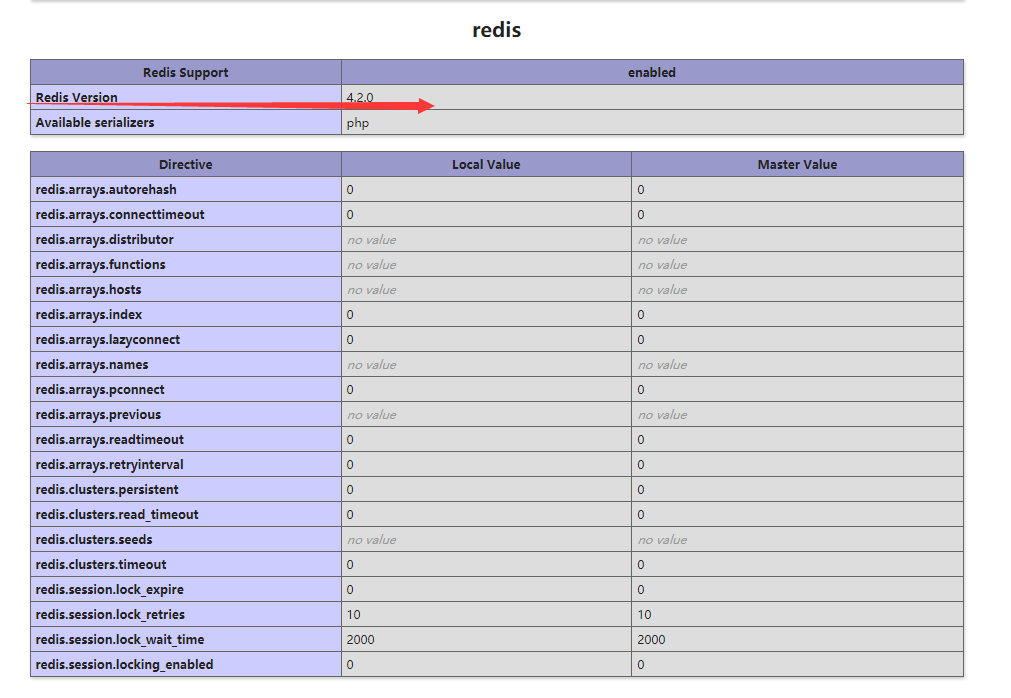Viewport: 1011px width, 698px height.
Task: Click master value 10 of lock_retries
Action: 644,615
